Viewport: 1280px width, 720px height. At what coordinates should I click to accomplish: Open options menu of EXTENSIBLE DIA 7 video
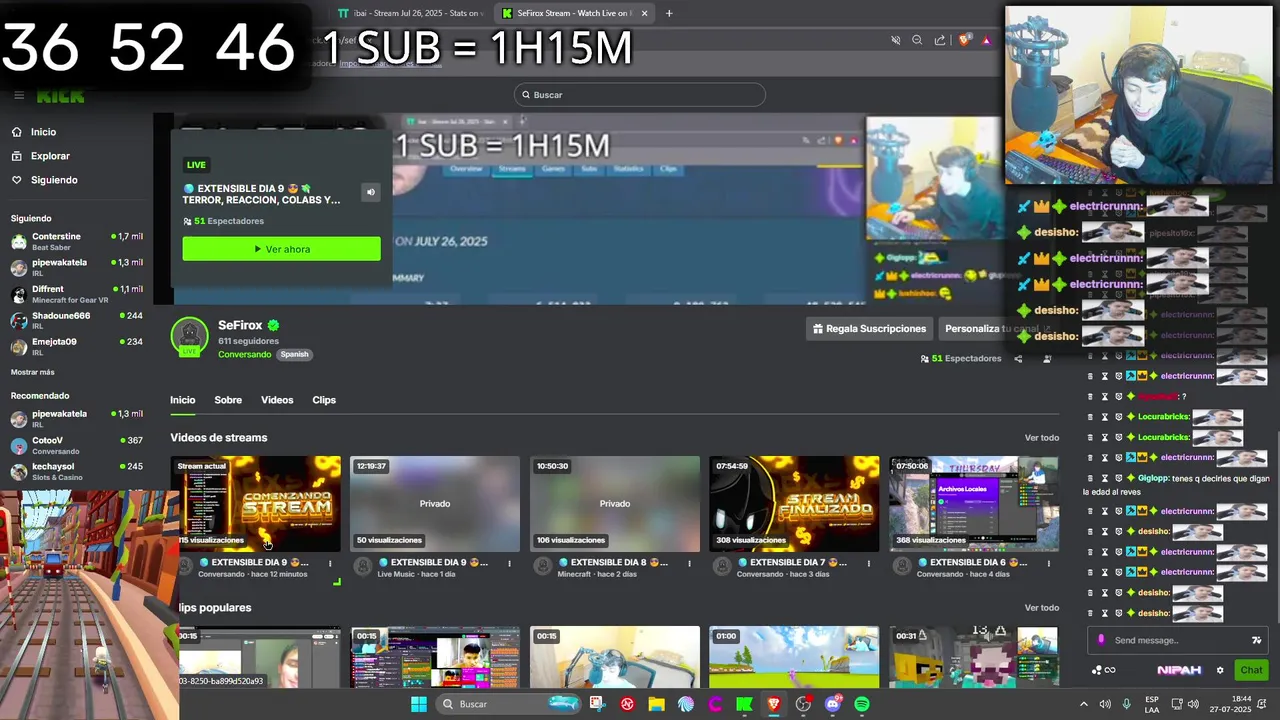869,563
